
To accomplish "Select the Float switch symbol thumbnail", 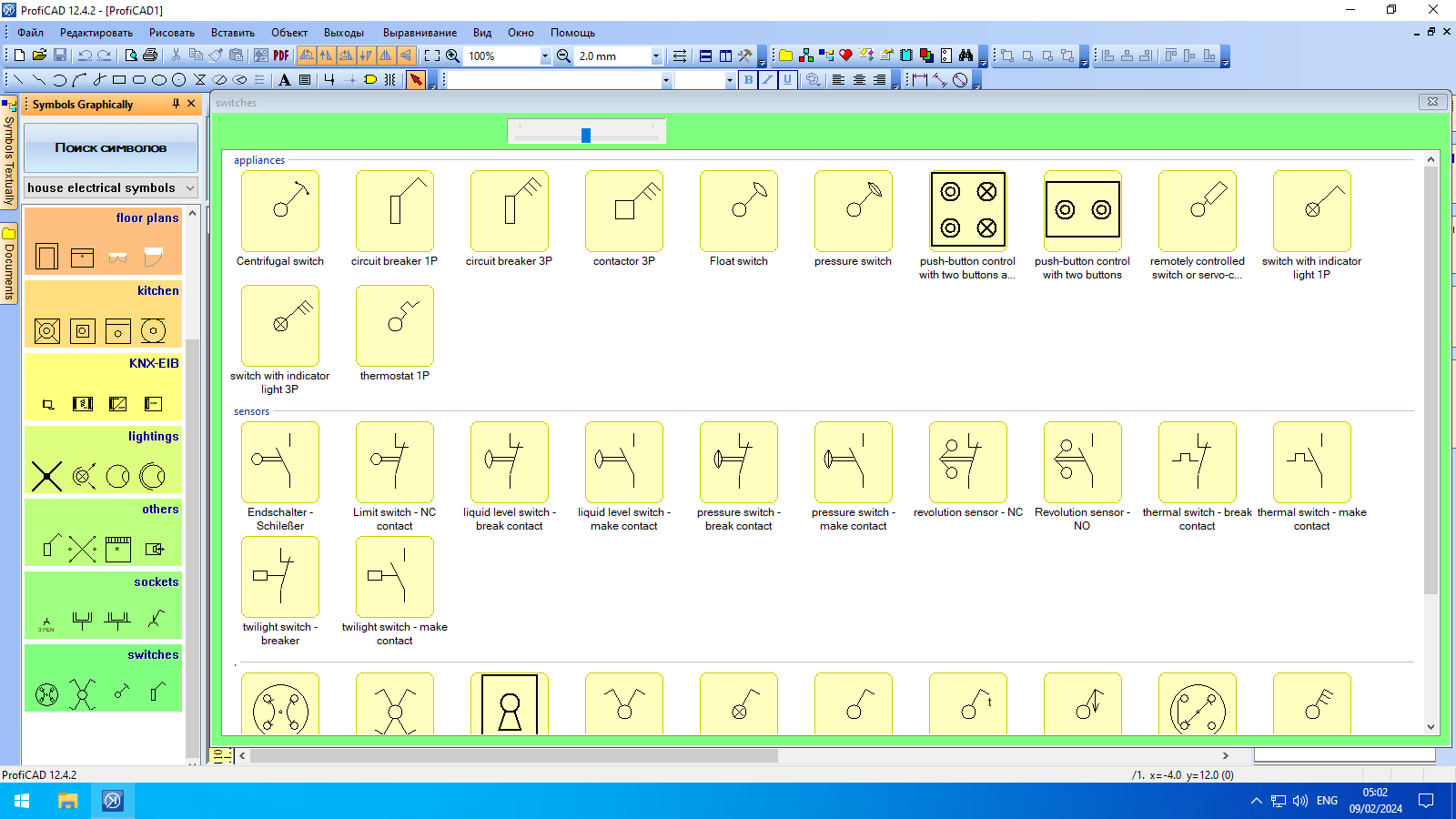I will click(x=738, y=211).
